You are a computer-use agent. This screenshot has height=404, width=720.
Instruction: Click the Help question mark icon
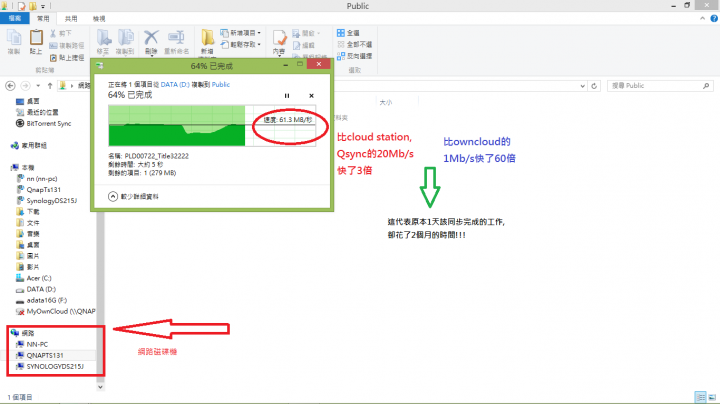[x=714, y=18]
